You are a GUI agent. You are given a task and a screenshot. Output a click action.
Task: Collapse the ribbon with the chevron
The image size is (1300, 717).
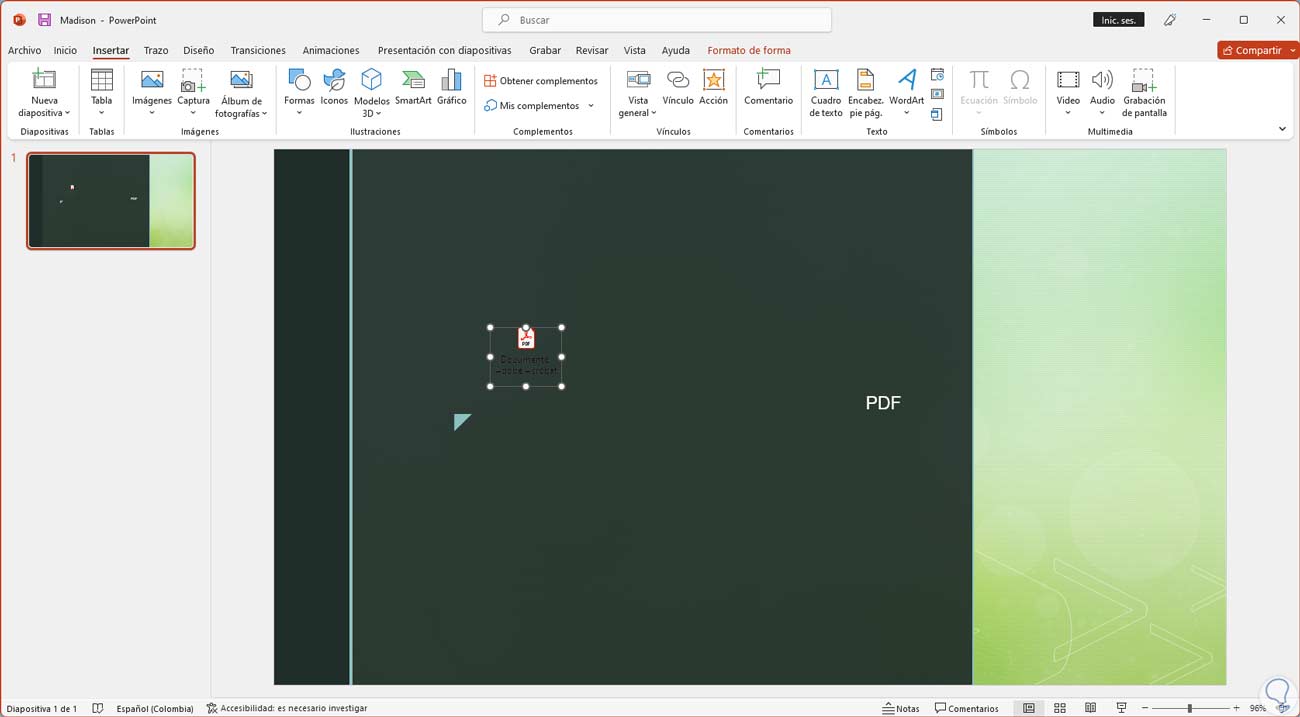pos(1282,129)
